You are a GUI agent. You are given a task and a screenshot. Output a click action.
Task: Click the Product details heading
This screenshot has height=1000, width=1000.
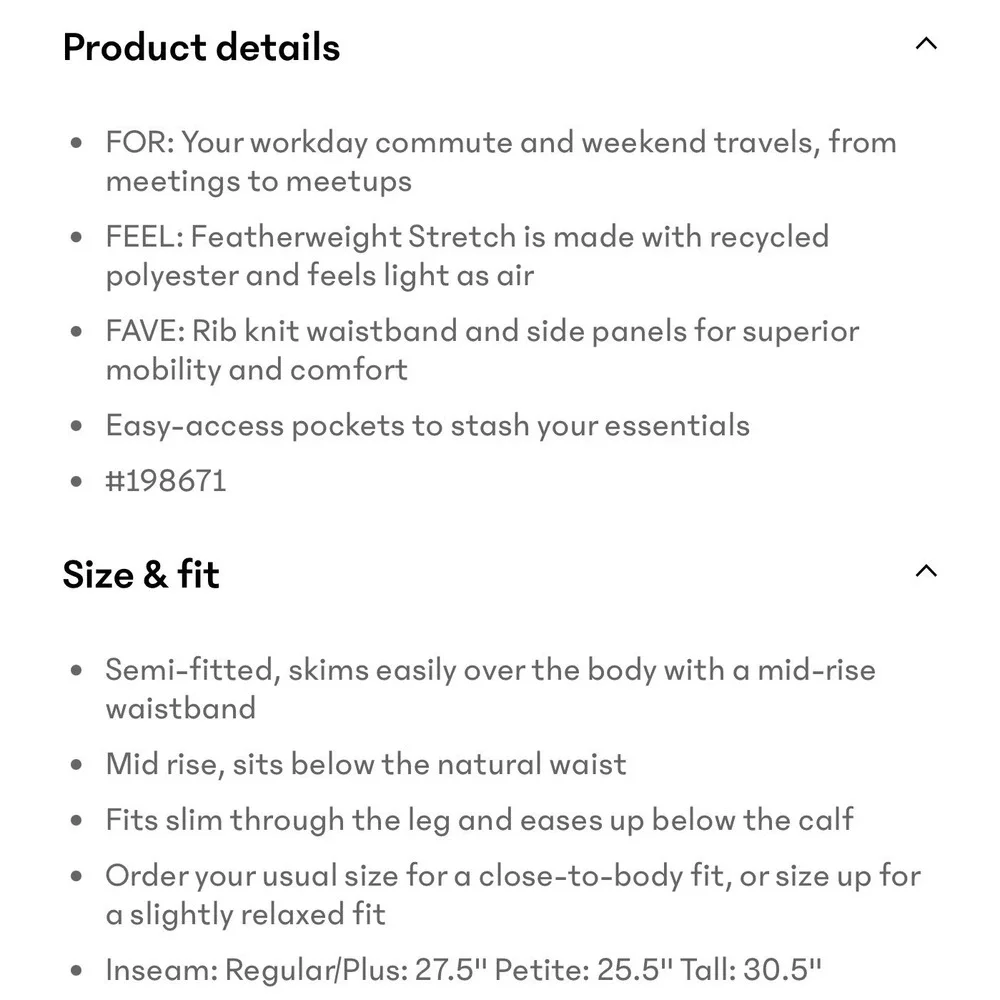[202, 47]
